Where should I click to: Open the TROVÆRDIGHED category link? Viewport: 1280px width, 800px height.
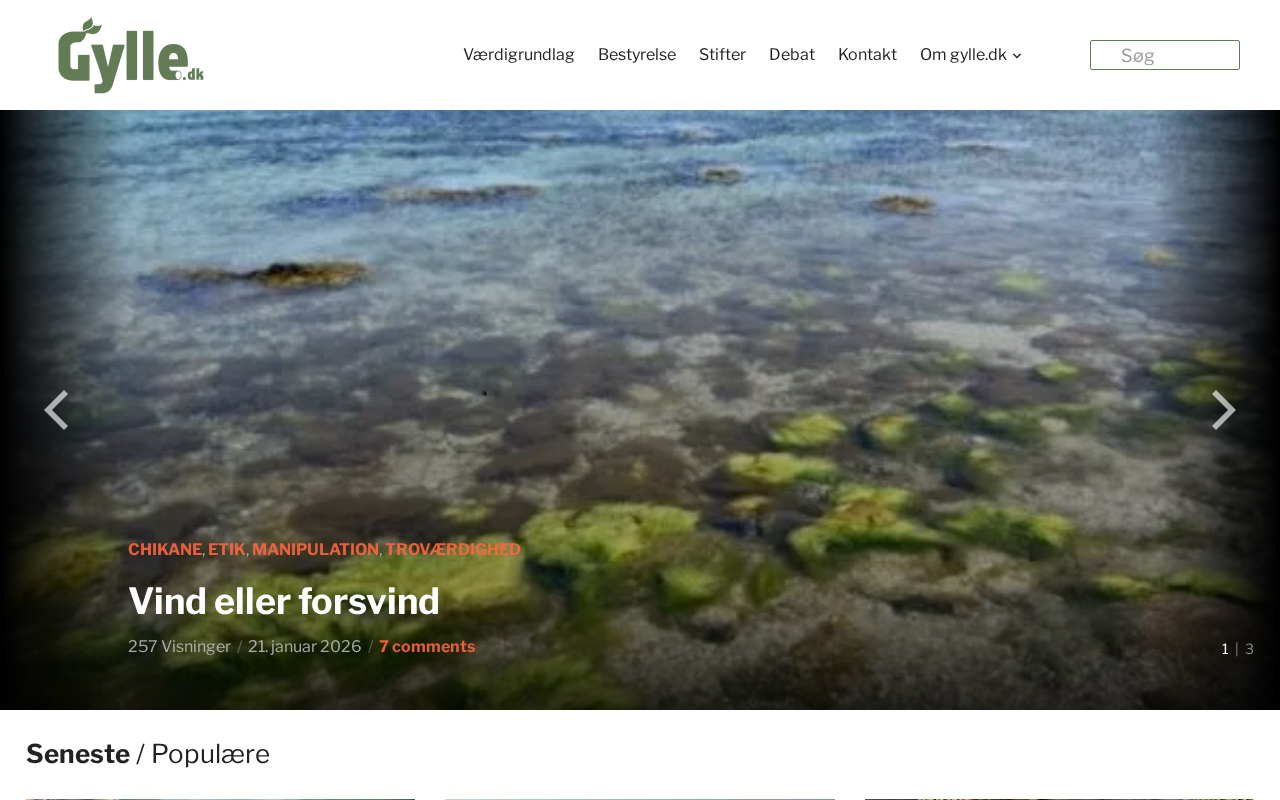click(x=453, y=550)
